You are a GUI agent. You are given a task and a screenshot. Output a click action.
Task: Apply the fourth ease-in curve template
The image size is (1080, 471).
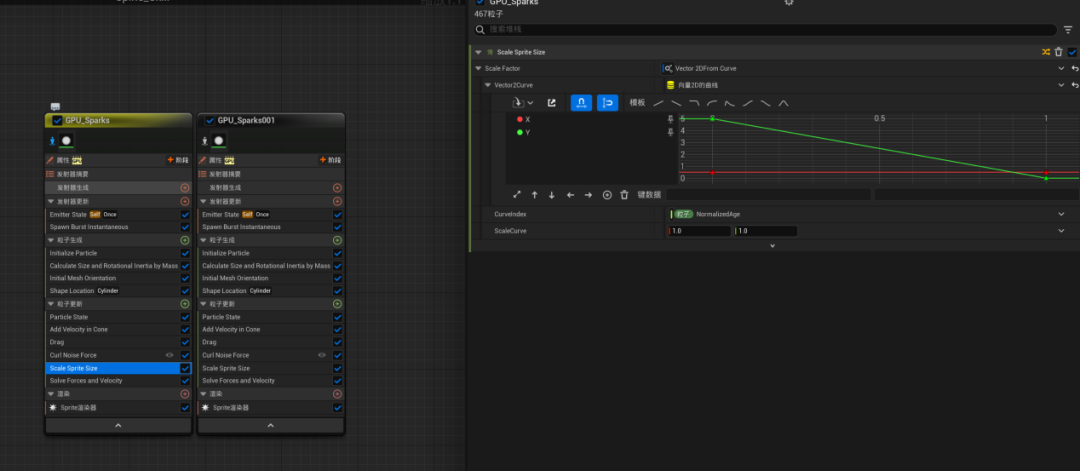coord(712,103)
